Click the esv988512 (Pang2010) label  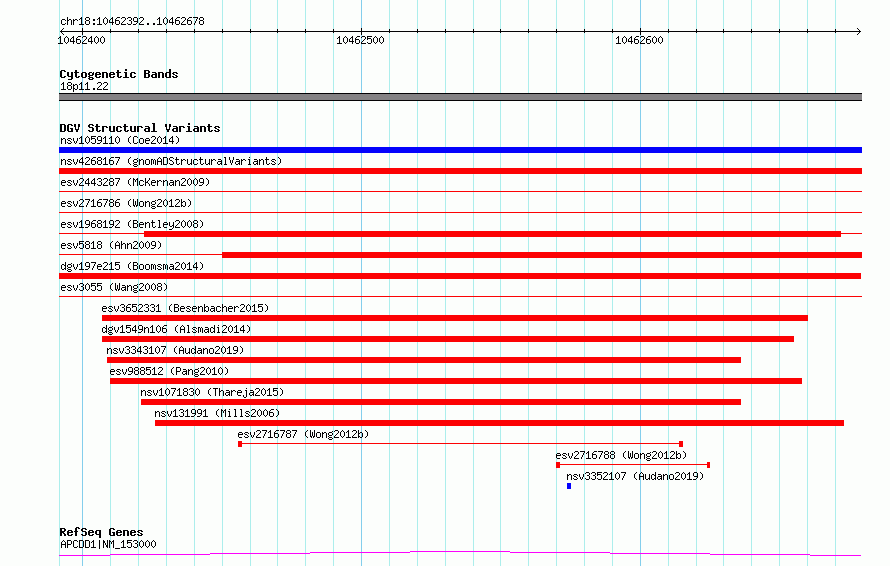(x=169, y=371)
